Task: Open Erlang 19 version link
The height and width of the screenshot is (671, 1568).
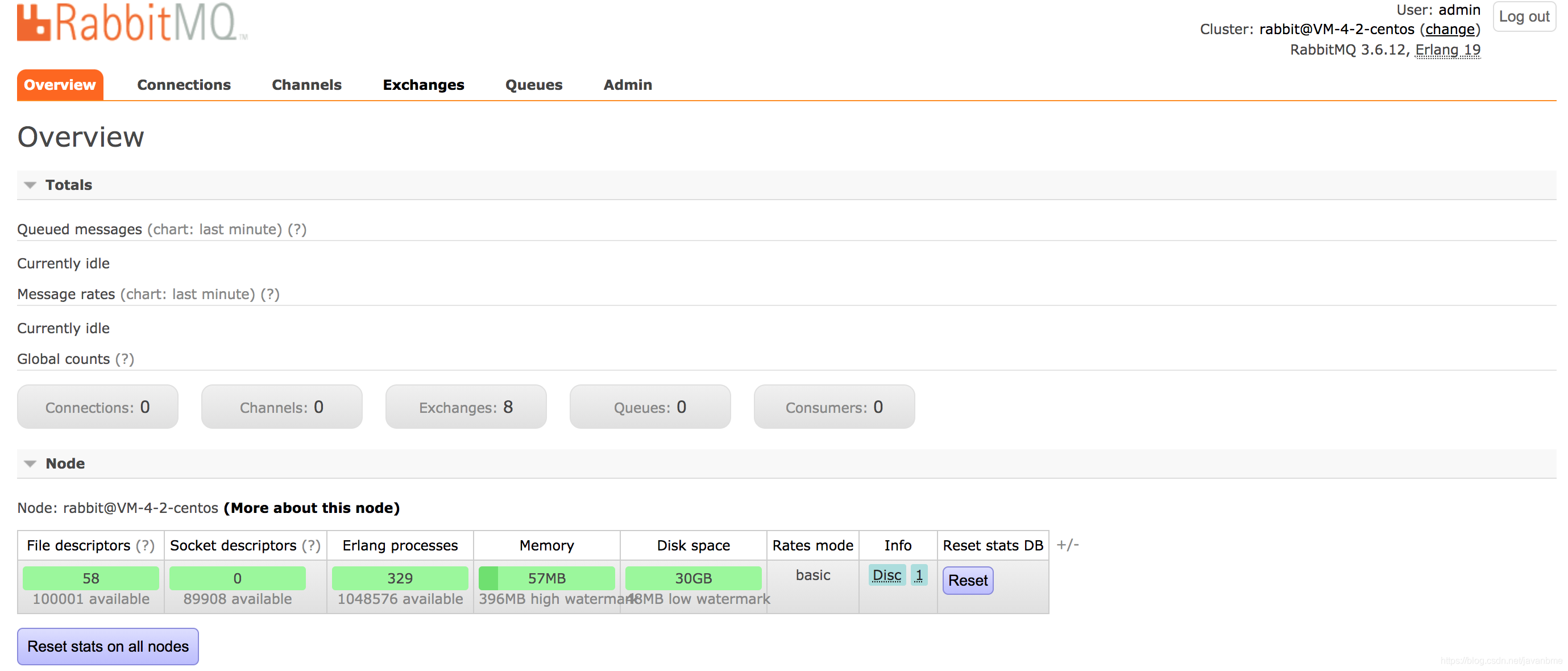Action: coord(1447,50)
